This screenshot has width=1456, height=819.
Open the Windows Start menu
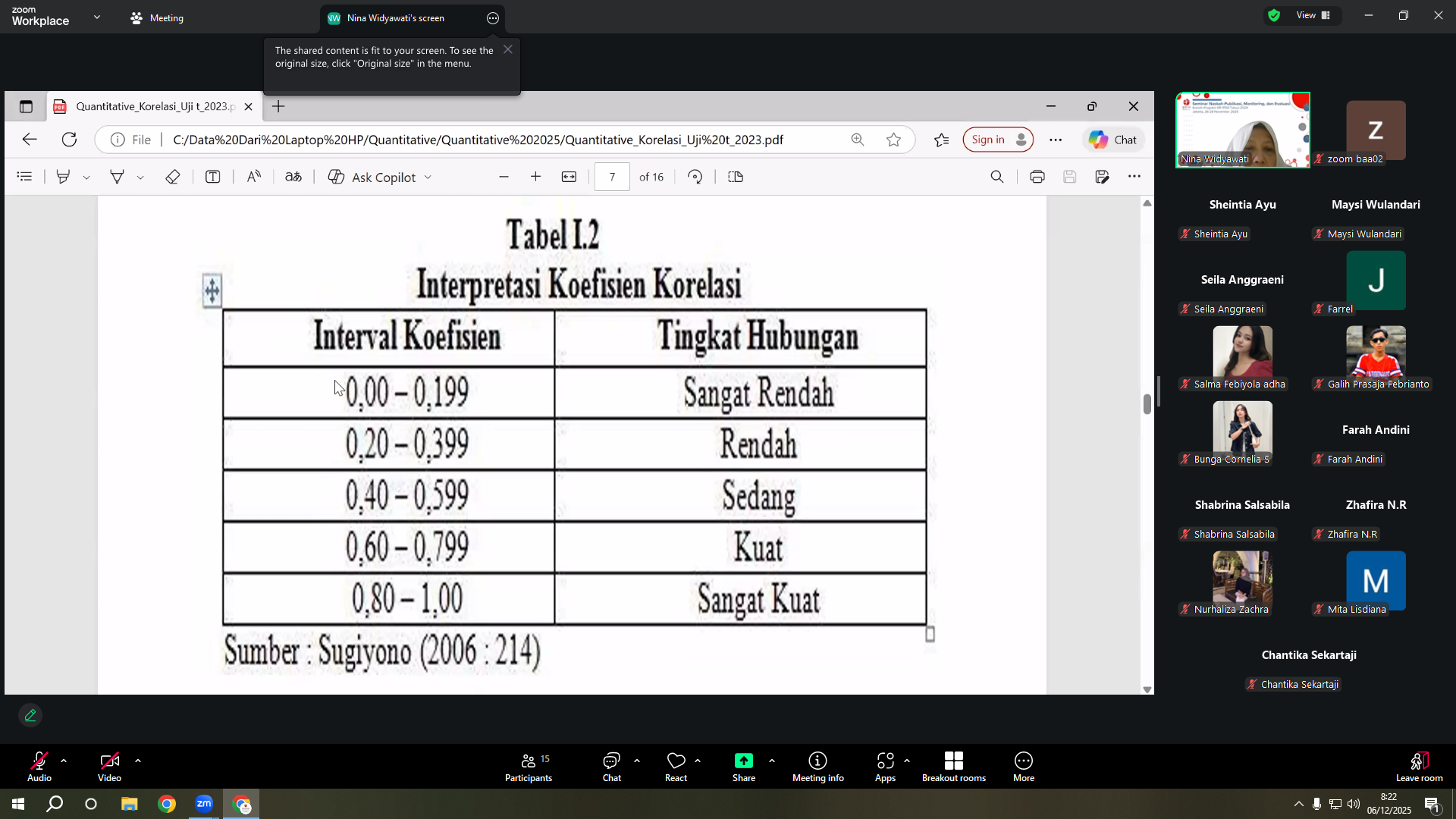pos(18,804)
